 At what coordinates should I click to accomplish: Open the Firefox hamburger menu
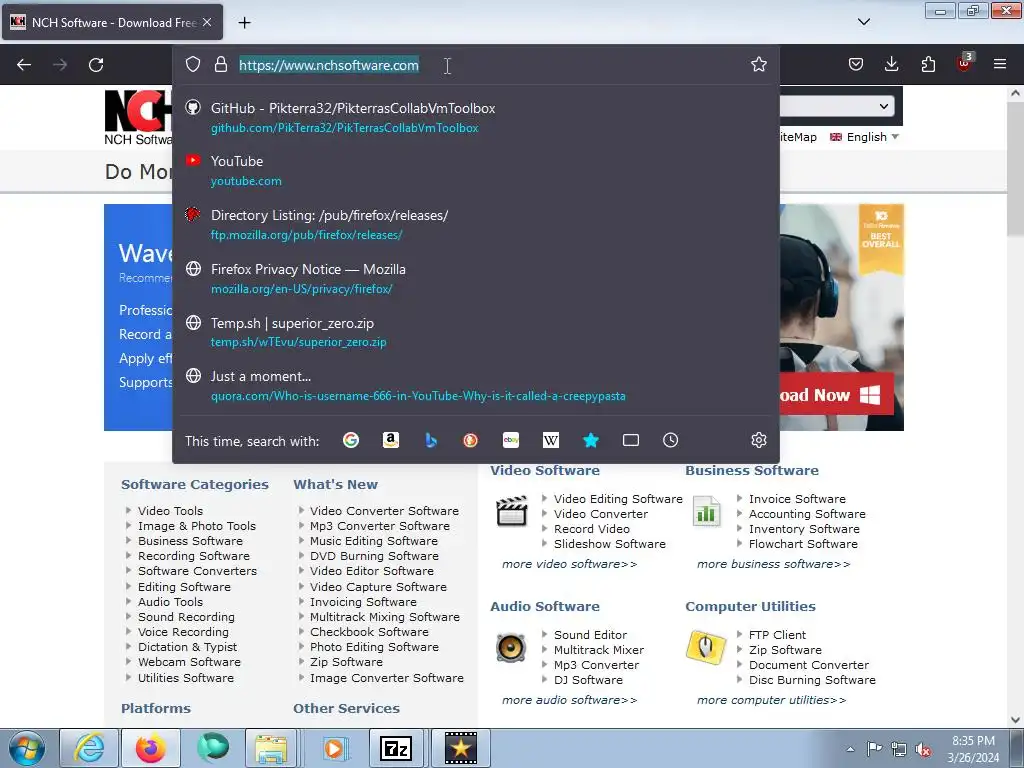[x=1000, y=64]
